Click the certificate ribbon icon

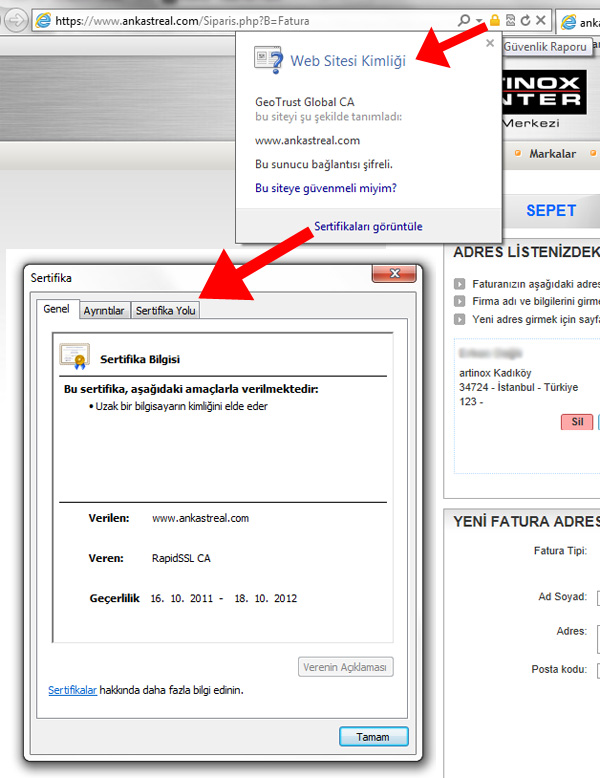tap(74, 356)
